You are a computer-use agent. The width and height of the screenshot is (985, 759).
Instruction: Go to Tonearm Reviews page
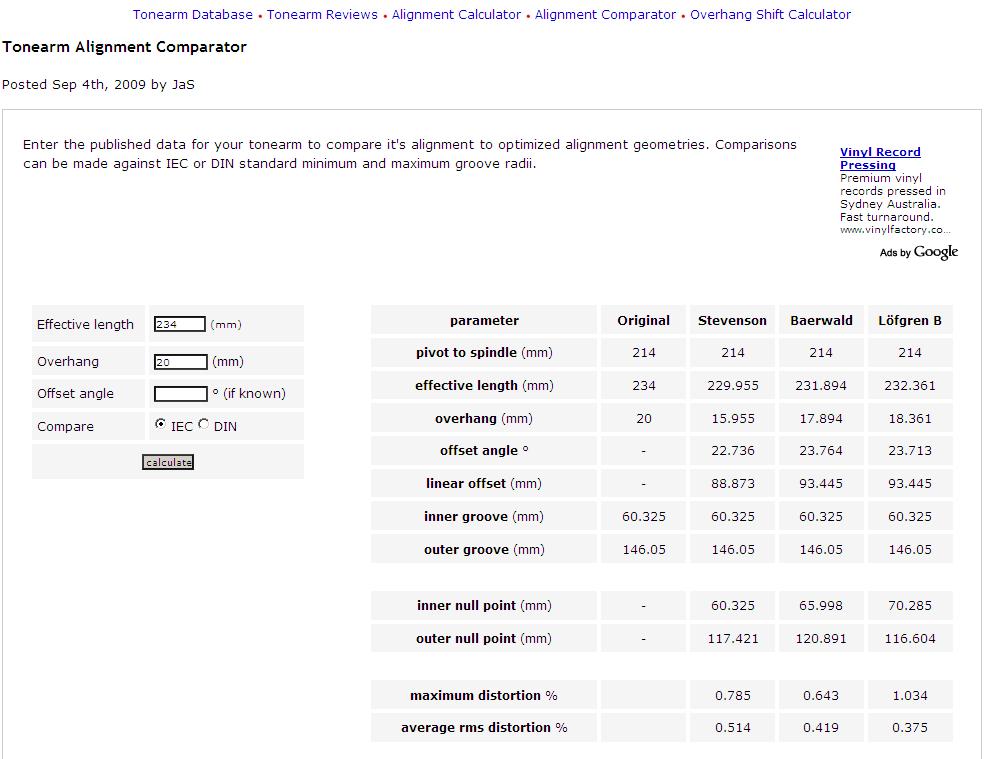pos(322,15)
